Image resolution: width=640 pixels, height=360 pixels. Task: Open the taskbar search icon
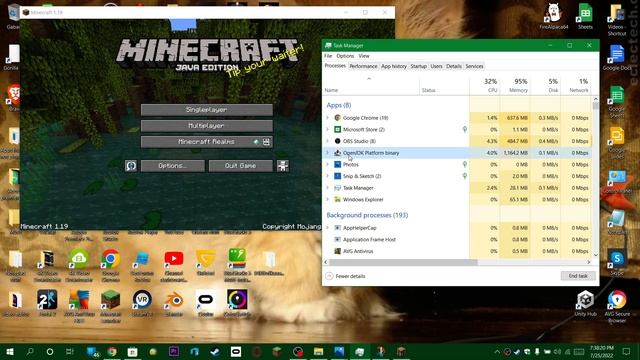[30, 351]
